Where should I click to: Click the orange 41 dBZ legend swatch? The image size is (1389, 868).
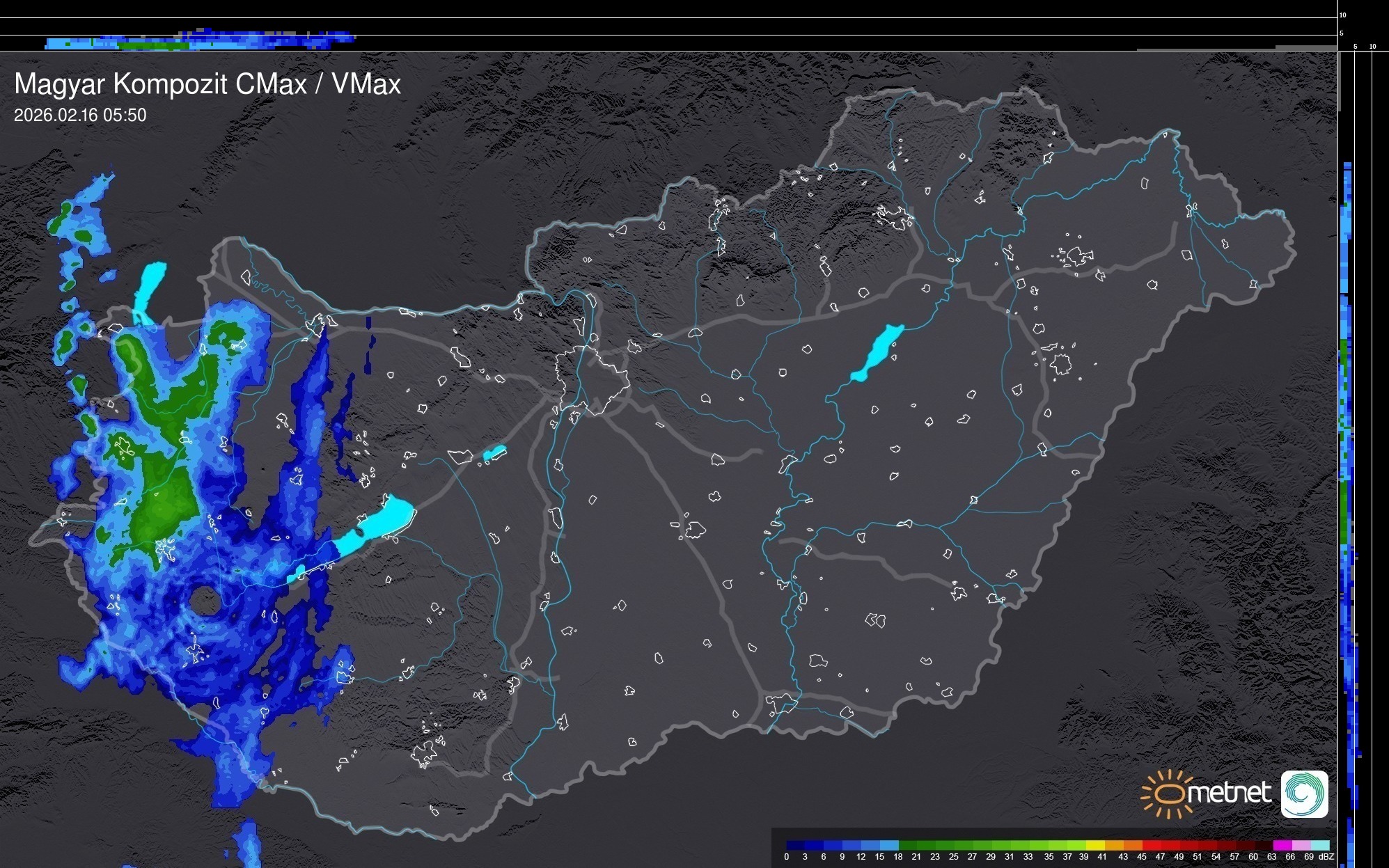[x=1113, y=845]
